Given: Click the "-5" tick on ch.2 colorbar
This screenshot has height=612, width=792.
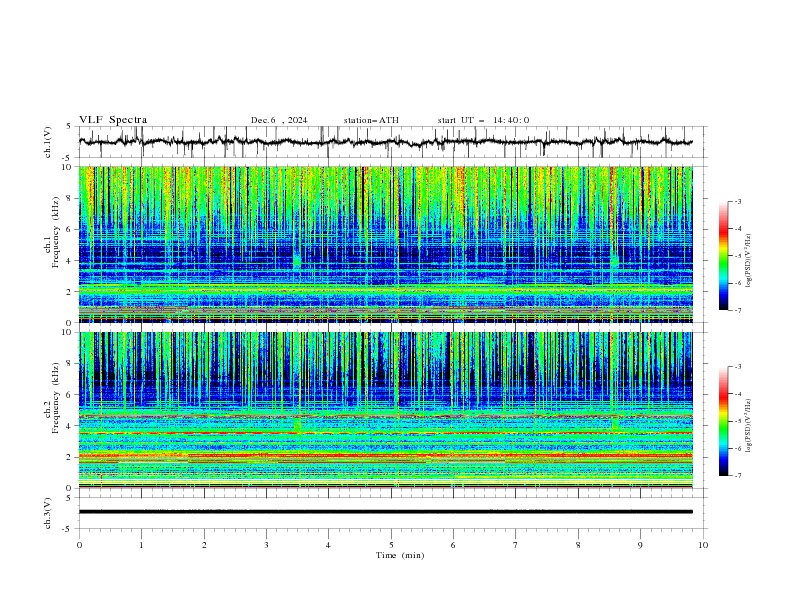Looking at the screenshot, I should (x=737, y=421).
